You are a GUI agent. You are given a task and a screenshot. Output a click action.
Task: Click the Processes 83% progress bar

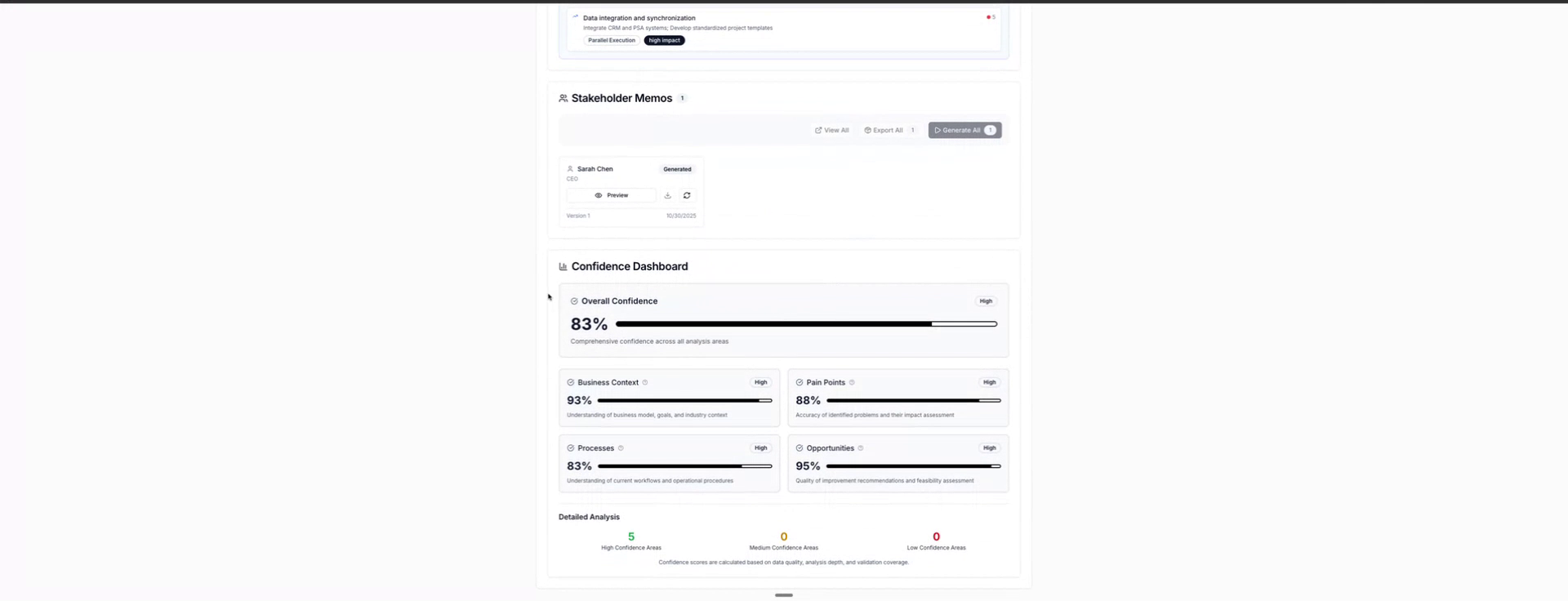[684, 466]
